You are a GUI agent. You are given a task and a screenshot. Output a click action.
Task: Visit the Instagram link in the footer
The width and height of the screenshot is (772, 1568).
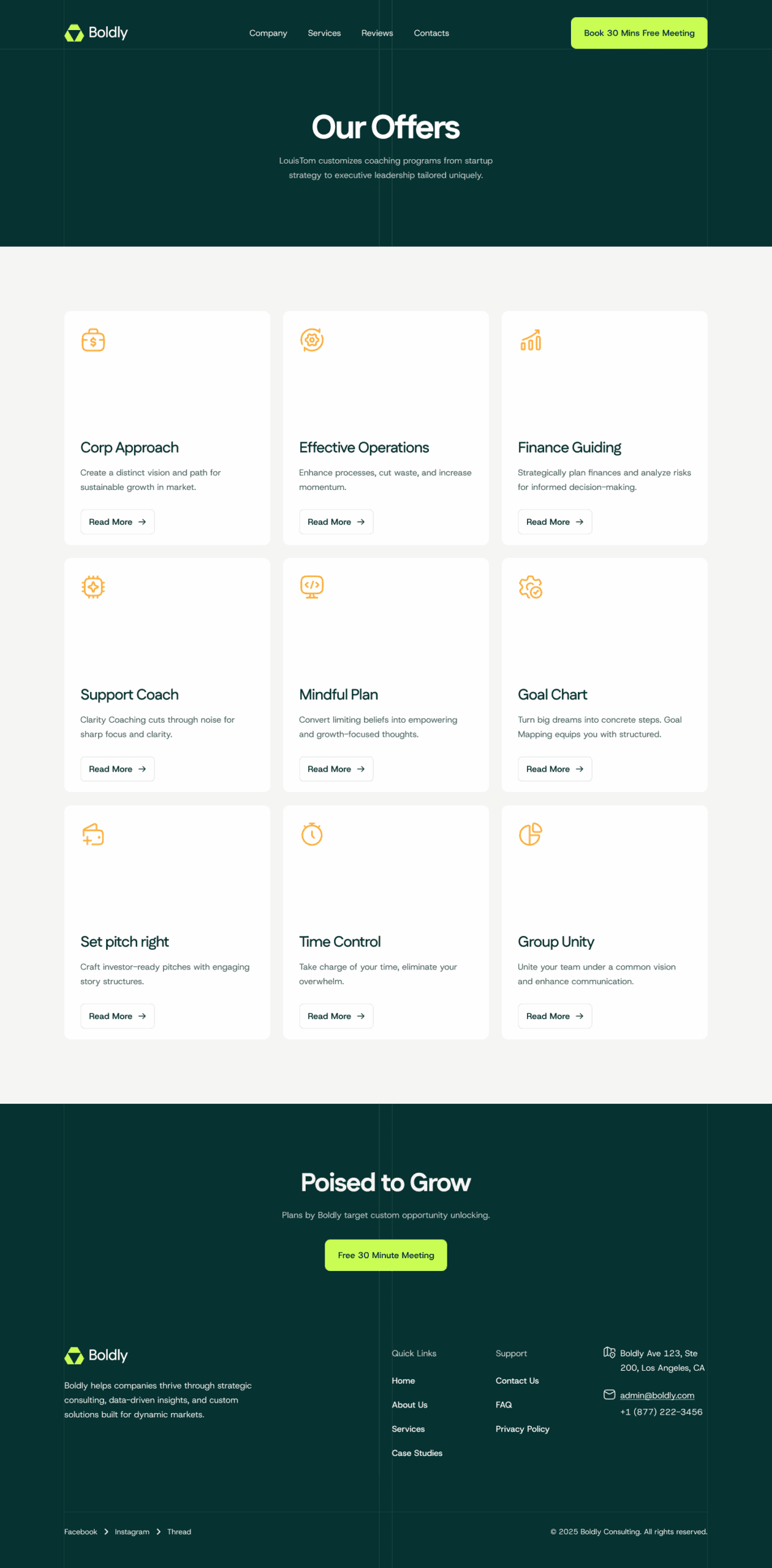click(x=132, y=1532)
